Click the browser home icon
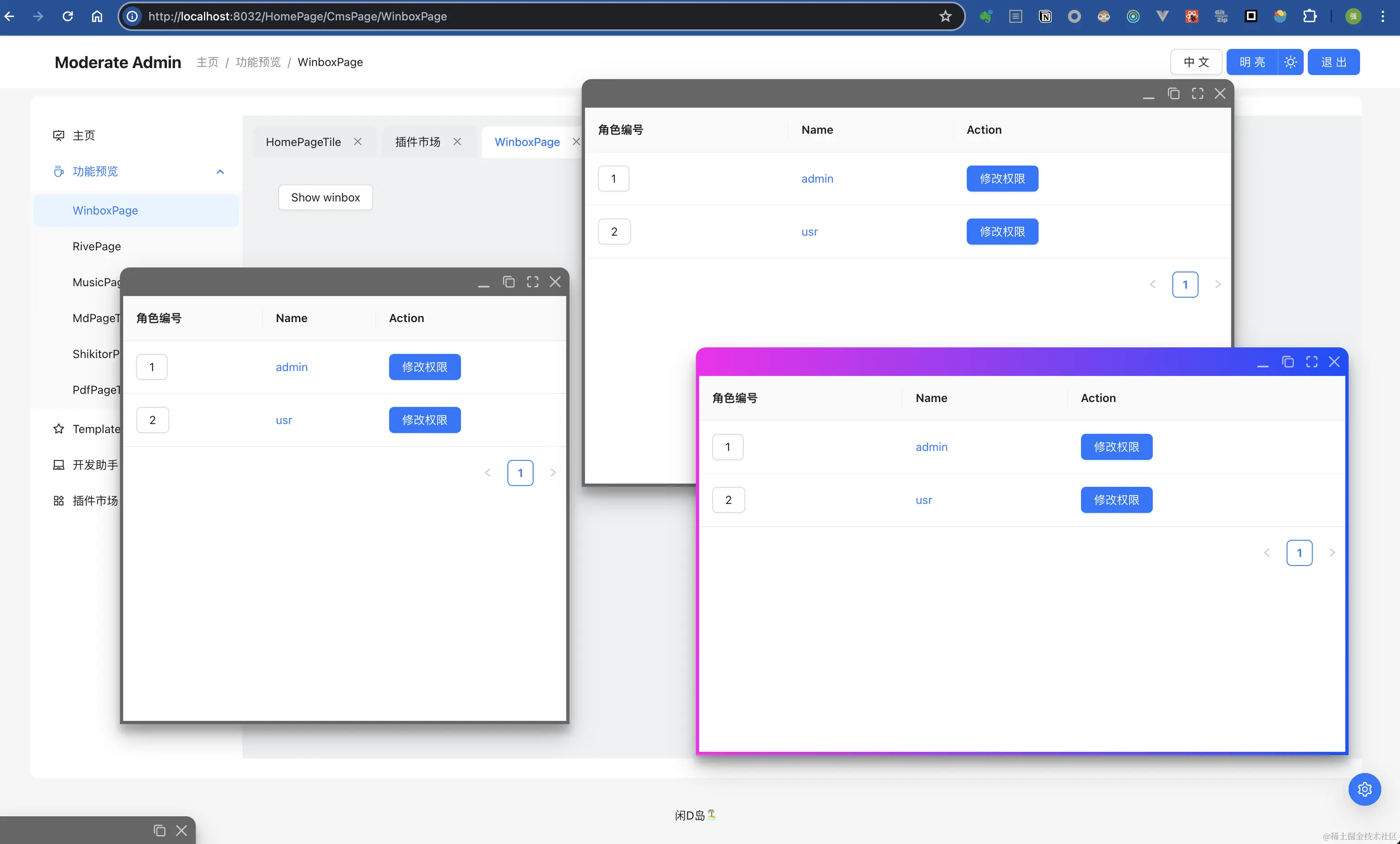The height and width of the screenshot is (844, 1400). coord(97,17)
